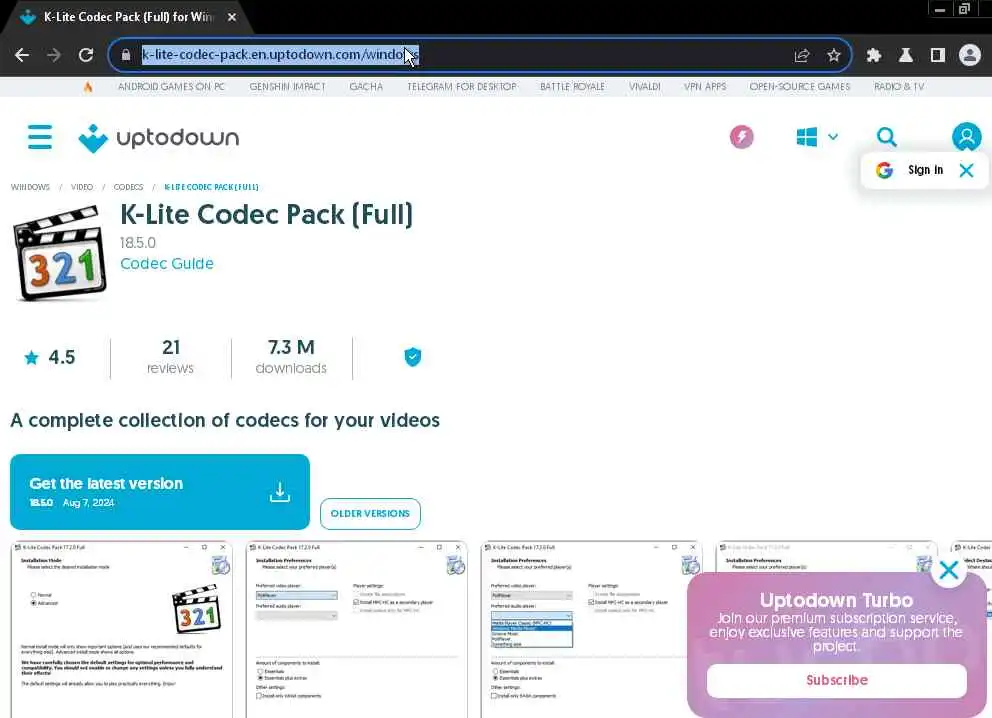Bookmark this page with star icon
This screenshot has height=718, width=992.
(834, 55)
